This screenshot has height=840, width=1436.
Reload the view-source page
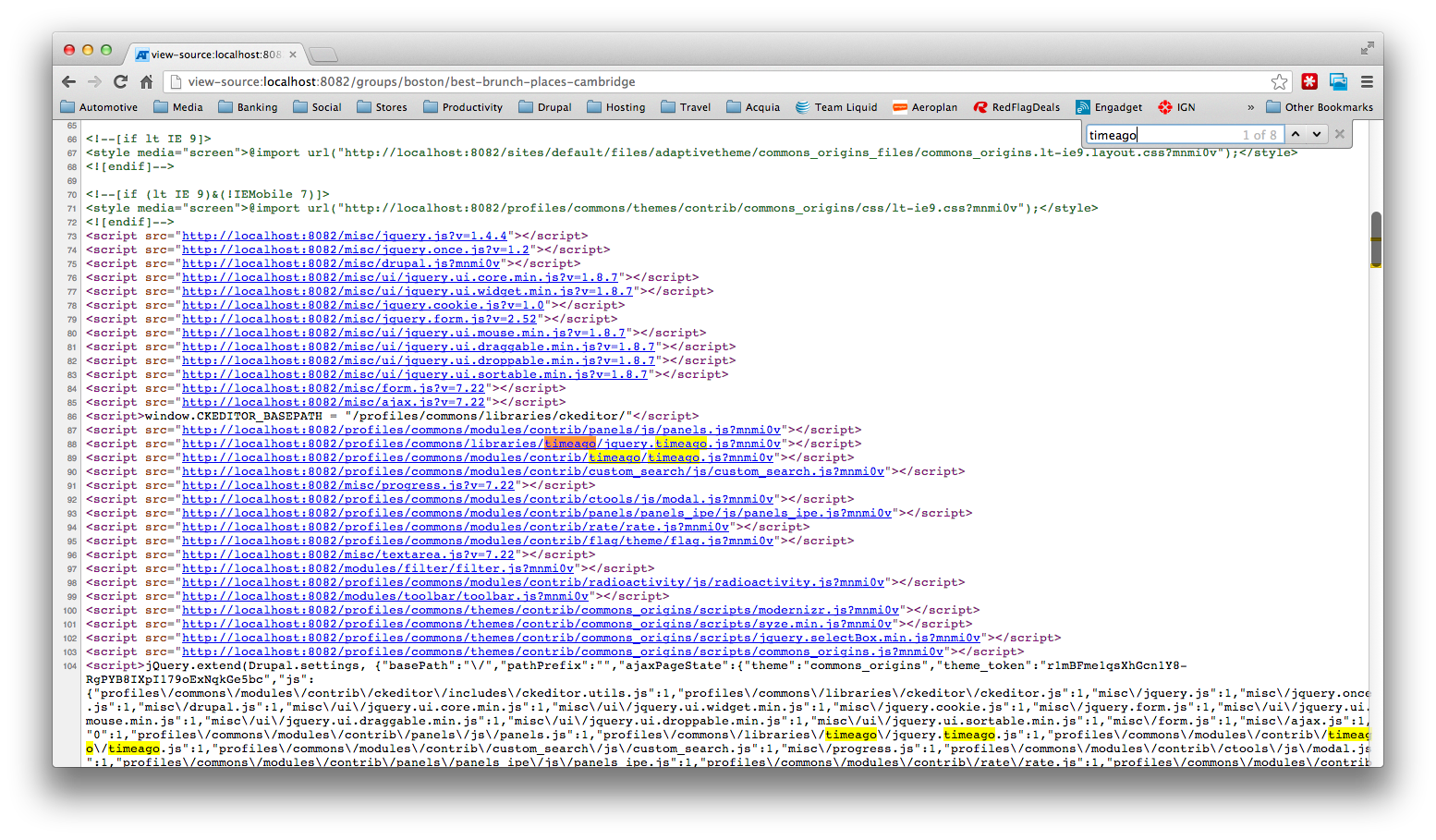point(120,81)
